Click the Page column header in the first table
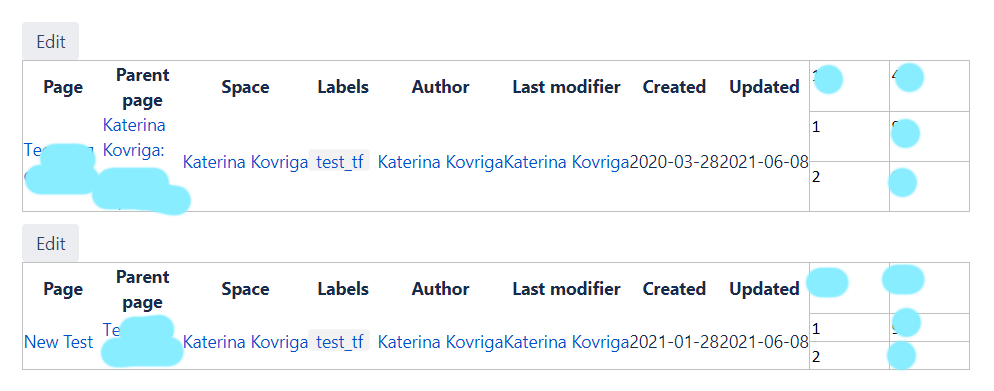 tap(63, 87)
